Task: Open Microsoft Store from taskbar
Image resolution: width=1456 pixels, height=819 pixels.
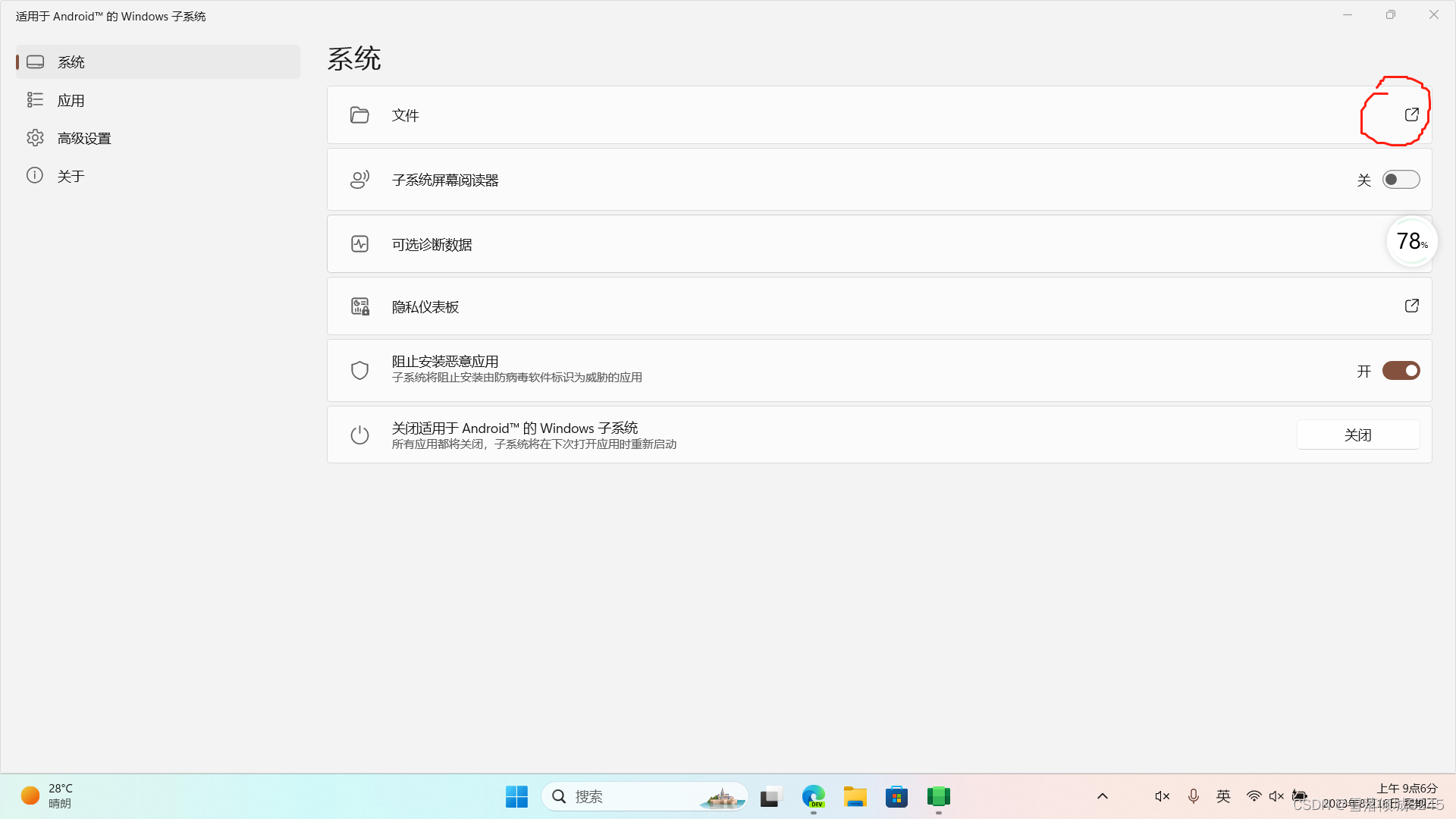Action: coord(896,797)
